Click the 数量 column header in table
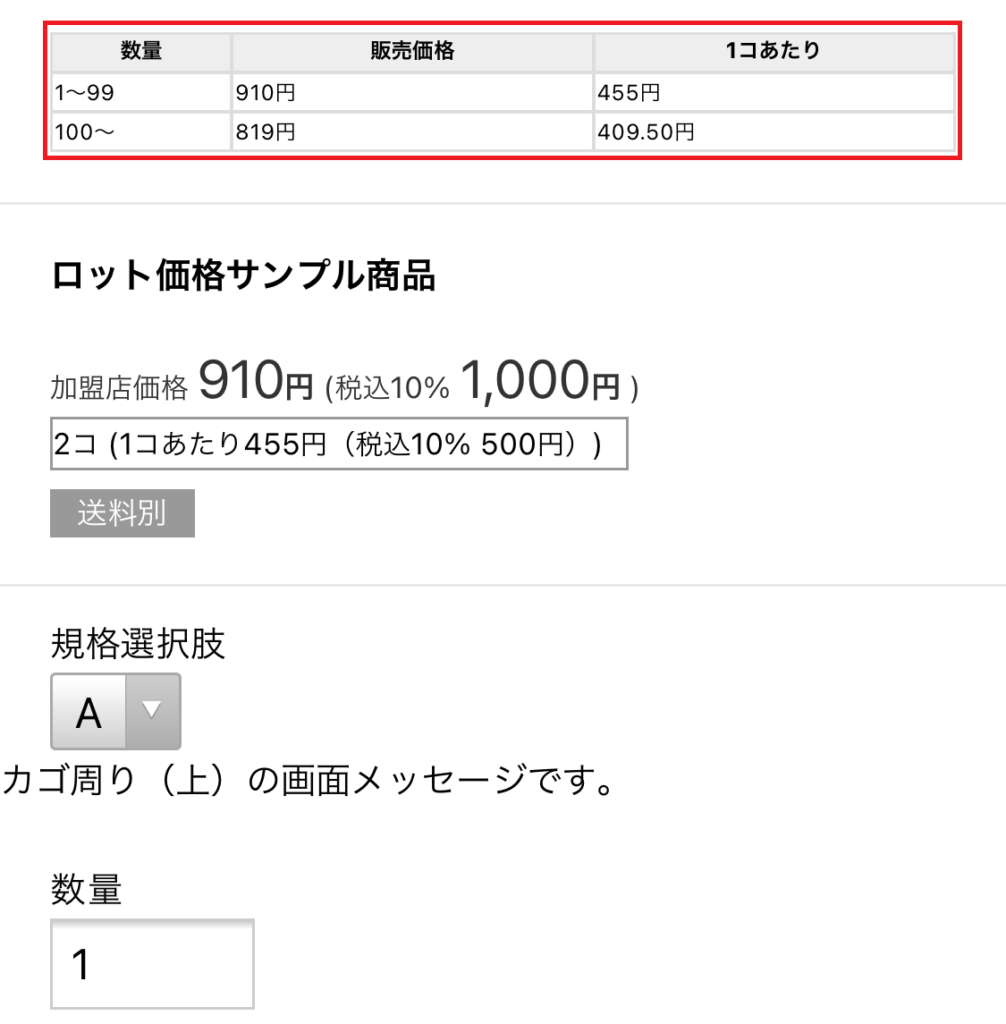The image size is (1006, 1024). (x=141, y=51)
